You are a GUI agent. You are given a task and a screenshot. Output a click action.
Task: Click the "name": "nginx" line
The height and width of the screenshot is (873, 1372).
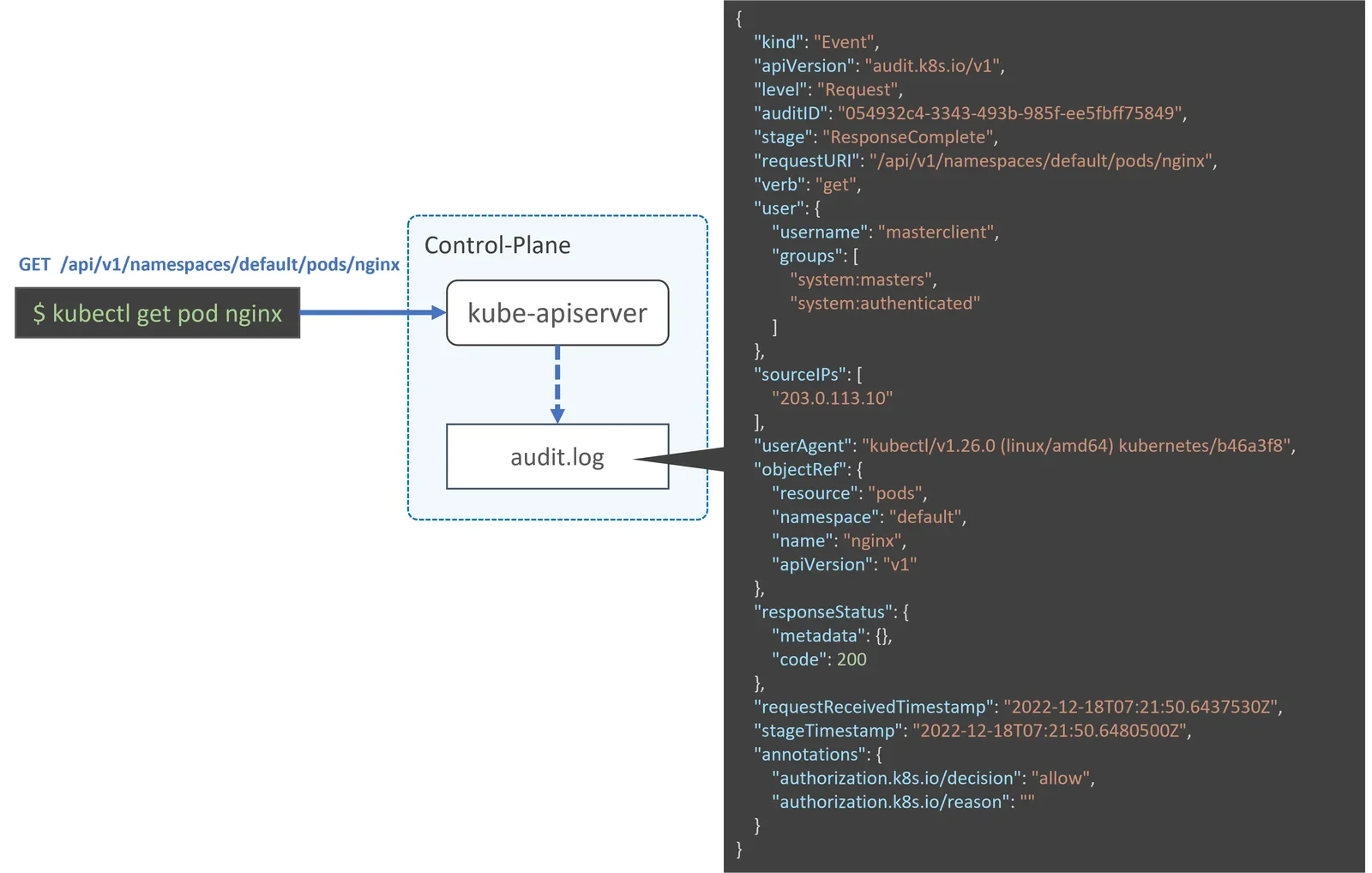pyautogui.click(x=839, y=540)
